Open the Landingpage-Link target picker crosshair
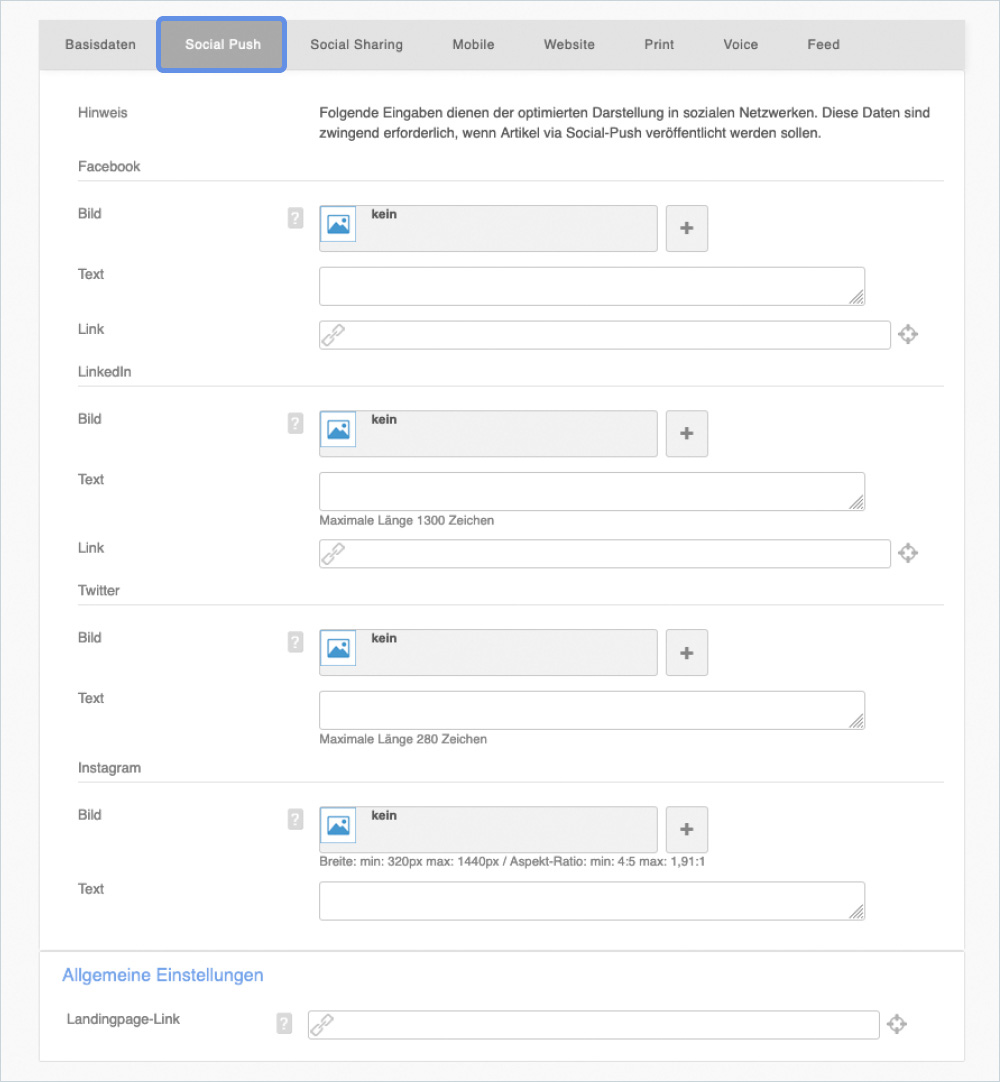This screenshot has width=1000, height=1082. (x=896, y=1024)
